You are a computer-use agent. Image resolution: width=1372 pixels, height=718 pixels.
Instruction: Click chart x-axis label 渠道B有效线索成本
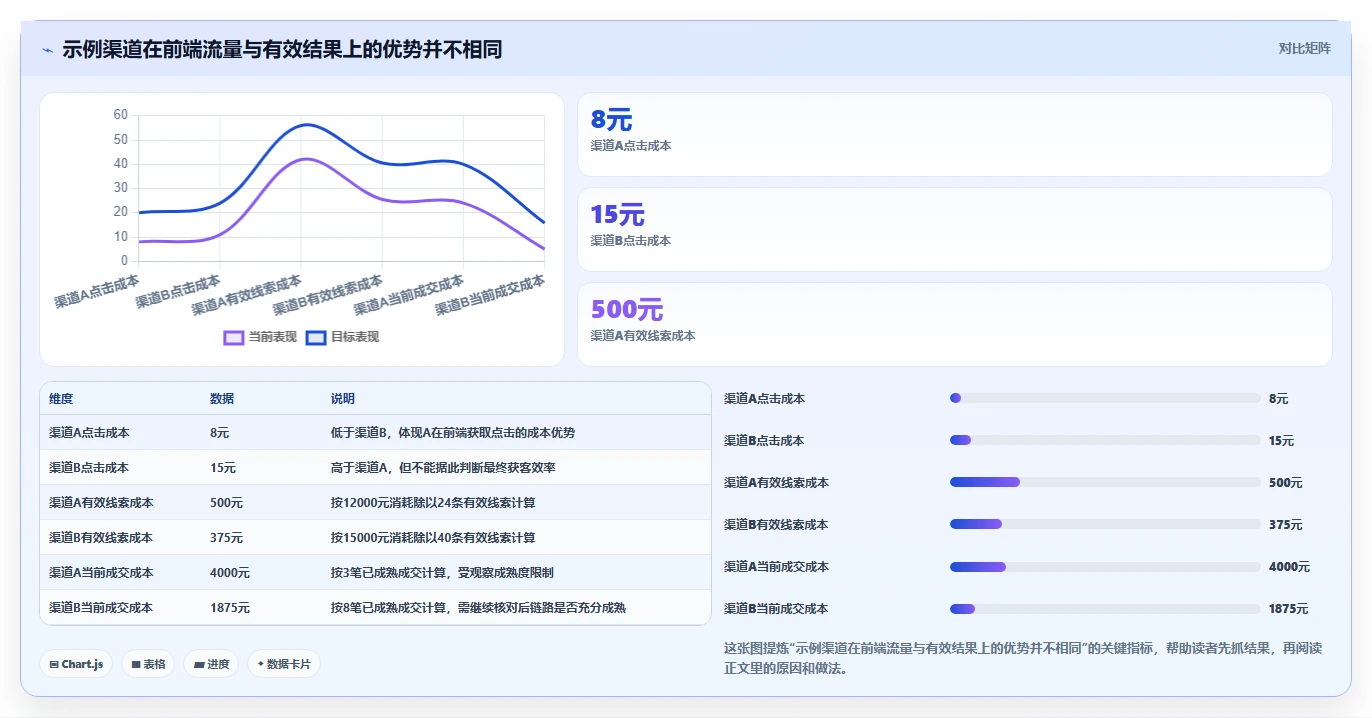328,294
